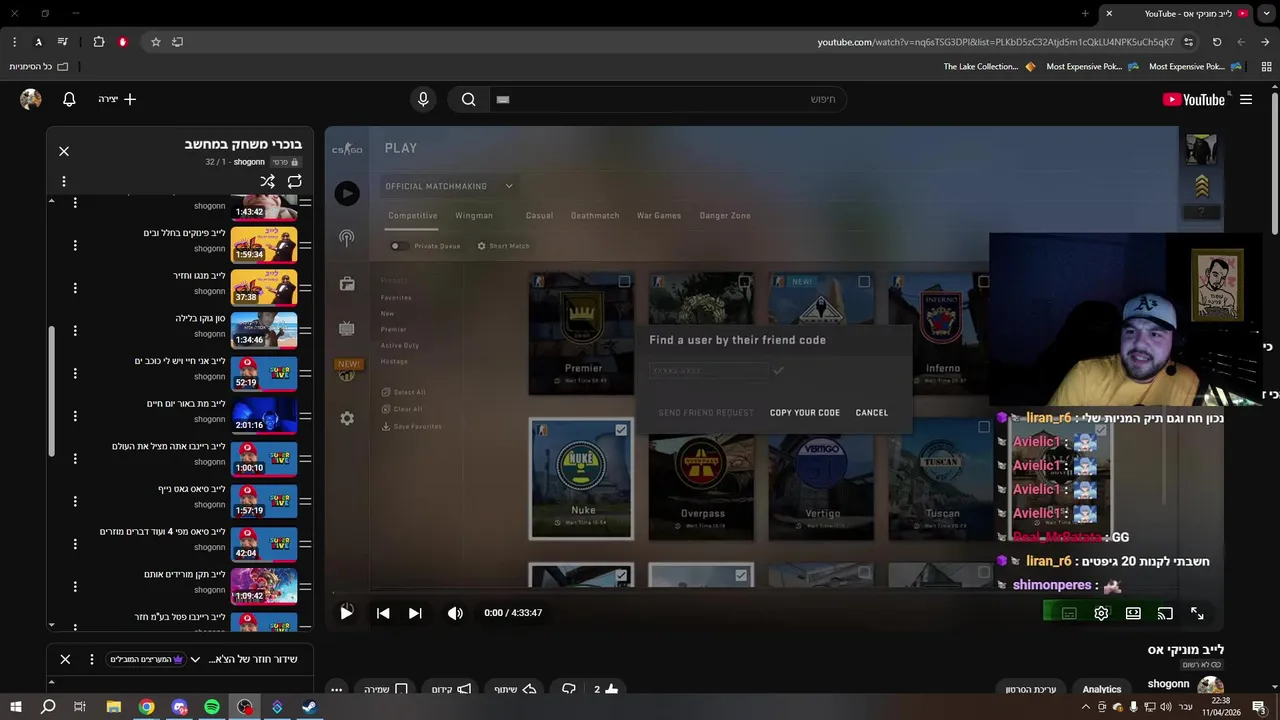Viewport: 1280px width, 720px height.
Task: Play the video
Action: (x=346, y=613)
